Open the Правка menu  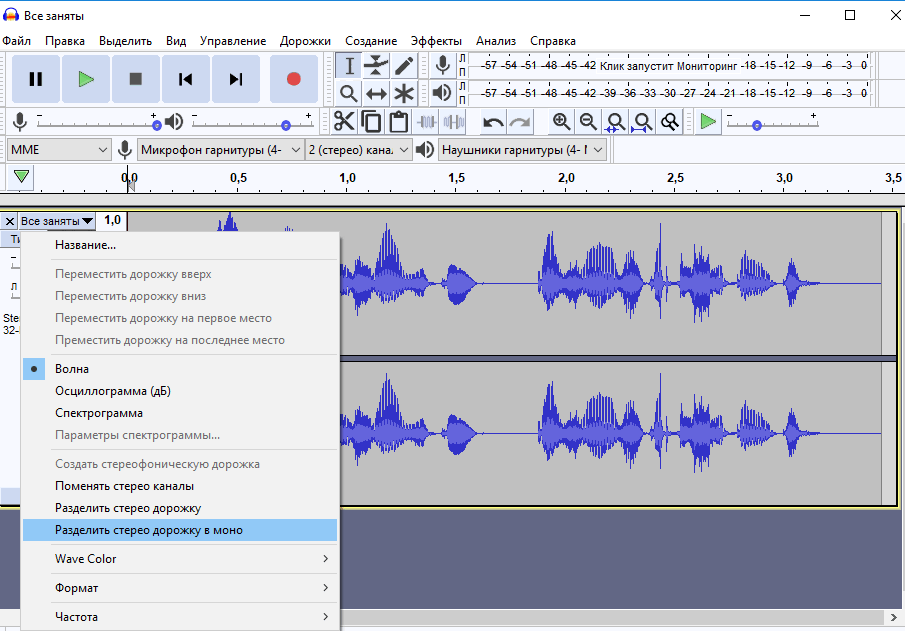[x=65, y=41]
